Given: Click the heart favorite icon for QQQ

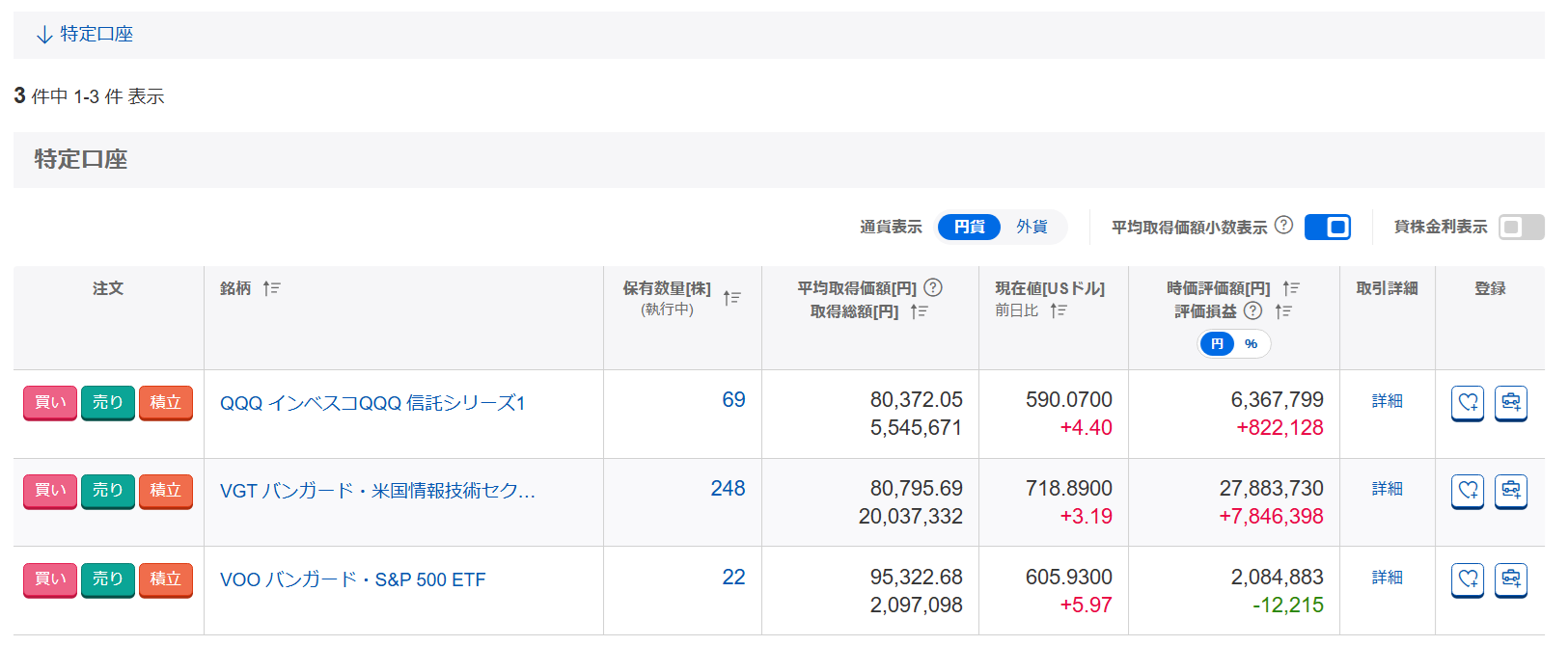Looking at the screenshot, I should [1468, 403].
